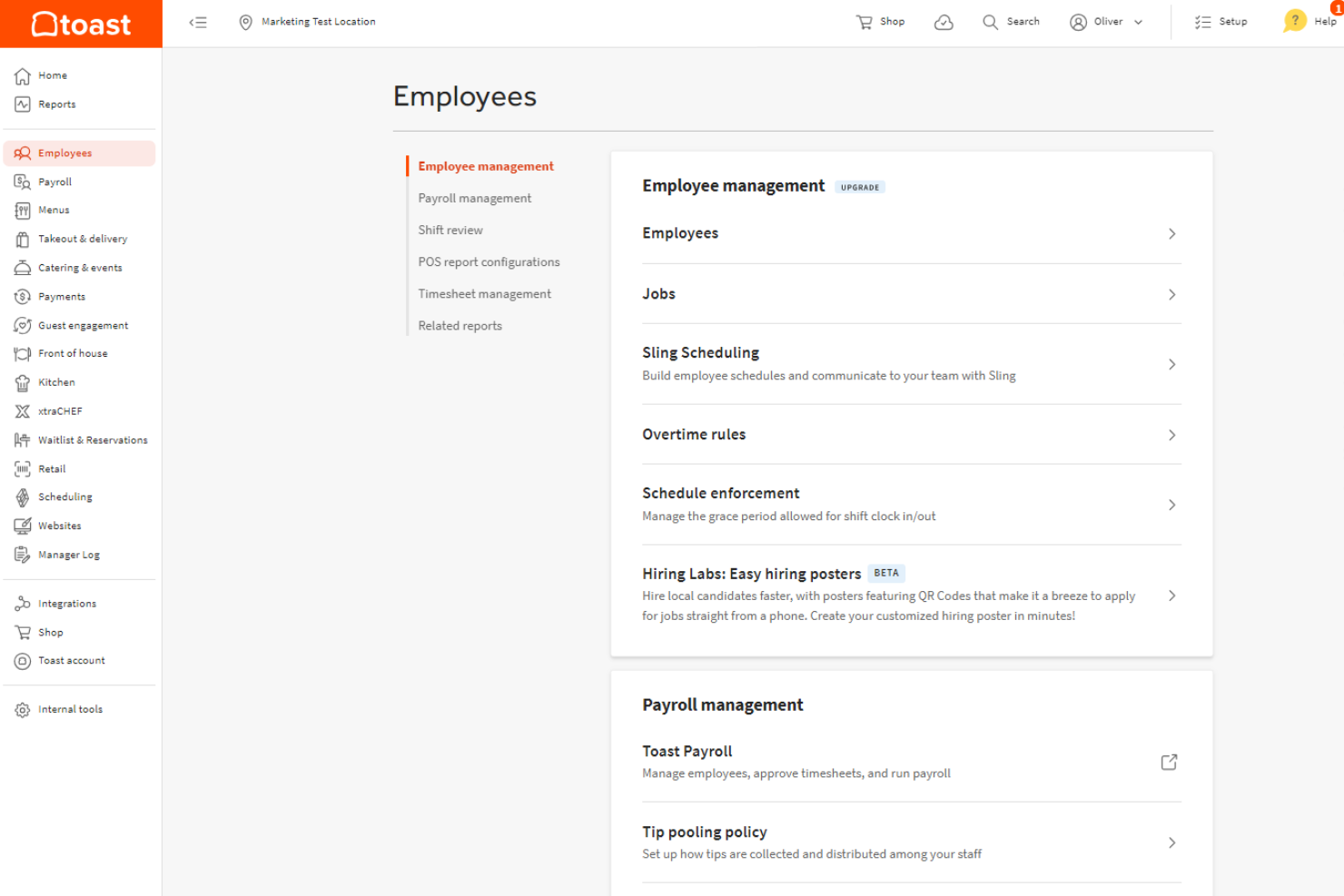Open Guest engagement sidebar item

click(x=83, y=325)
